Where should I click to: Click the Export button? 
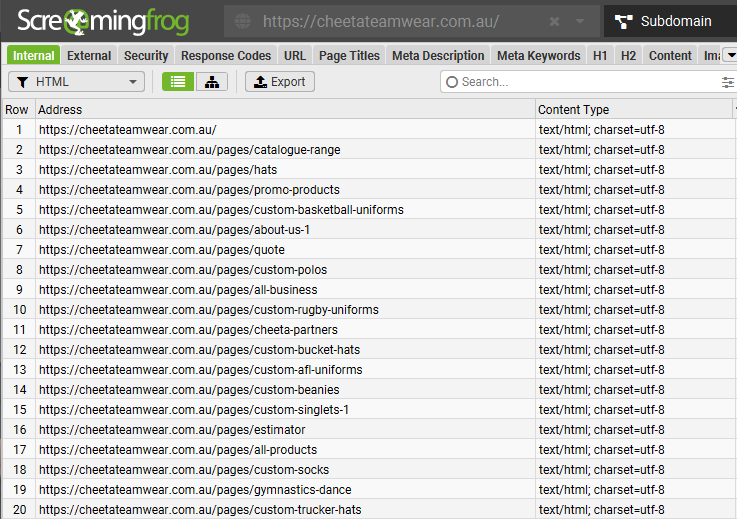click(280, 82)
